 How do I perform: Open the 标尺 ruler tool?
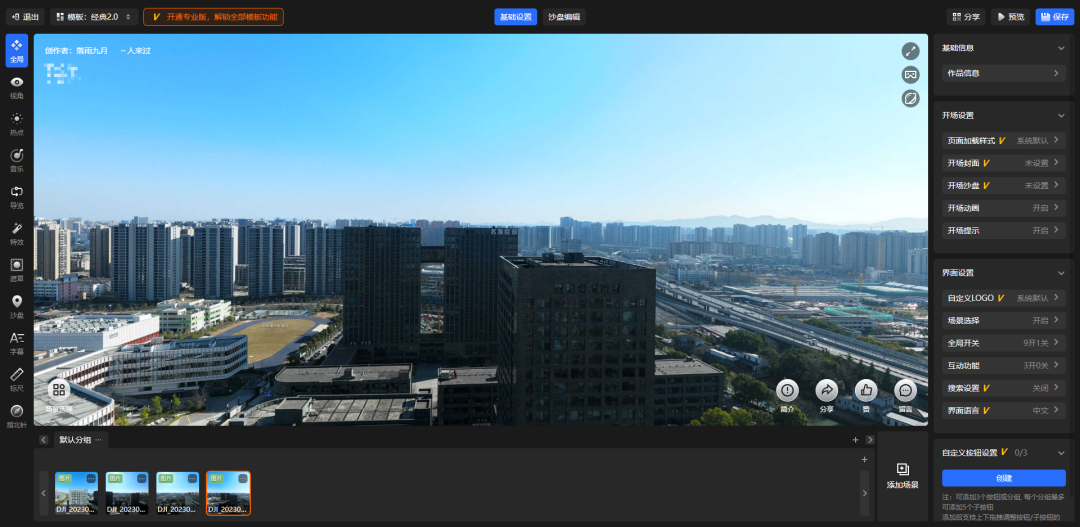point(17,380)
